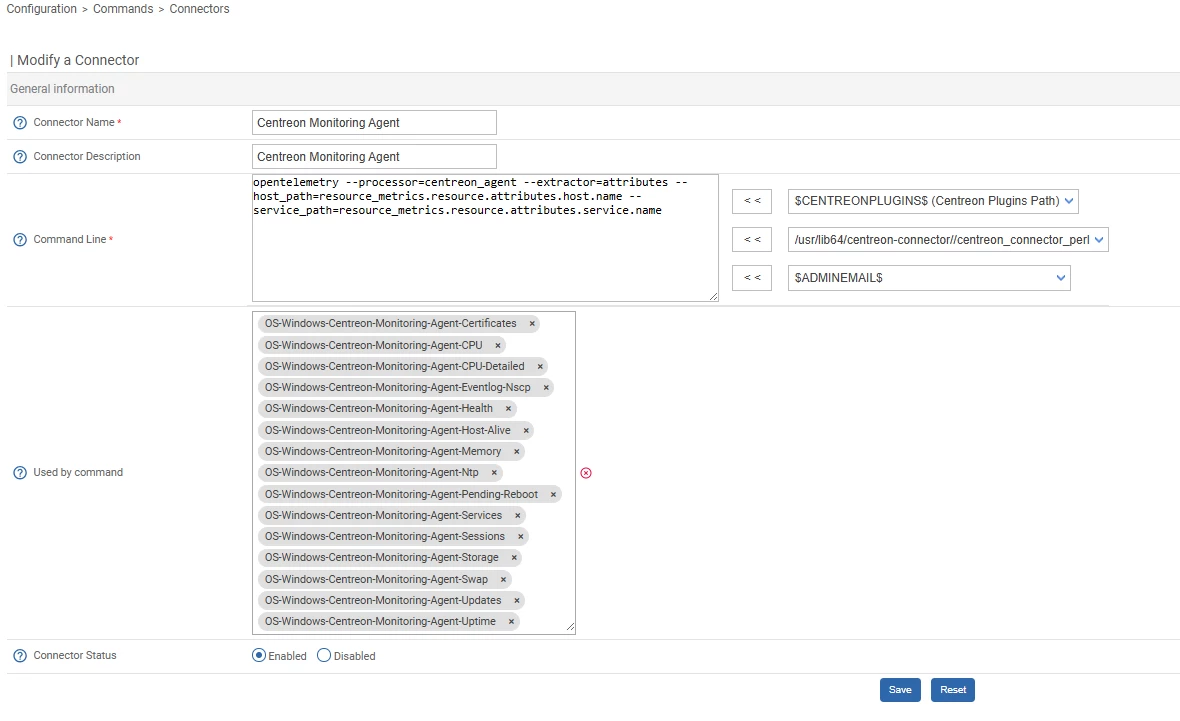Open help icon for Connector Description
1180x721 pixels.
point(20,157)
